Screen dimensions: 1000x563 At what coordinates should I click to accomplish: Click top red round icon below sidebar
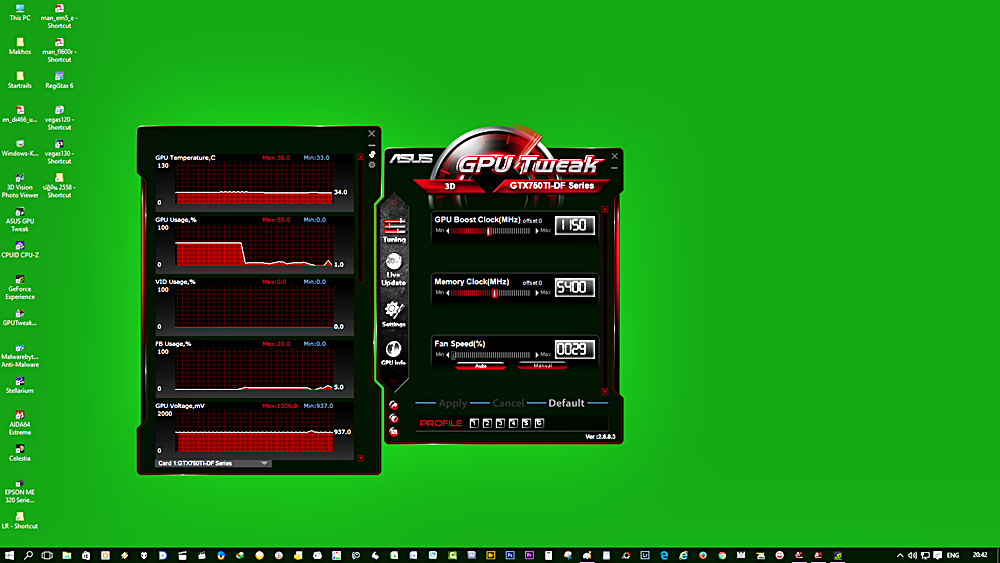pos(393,405)
